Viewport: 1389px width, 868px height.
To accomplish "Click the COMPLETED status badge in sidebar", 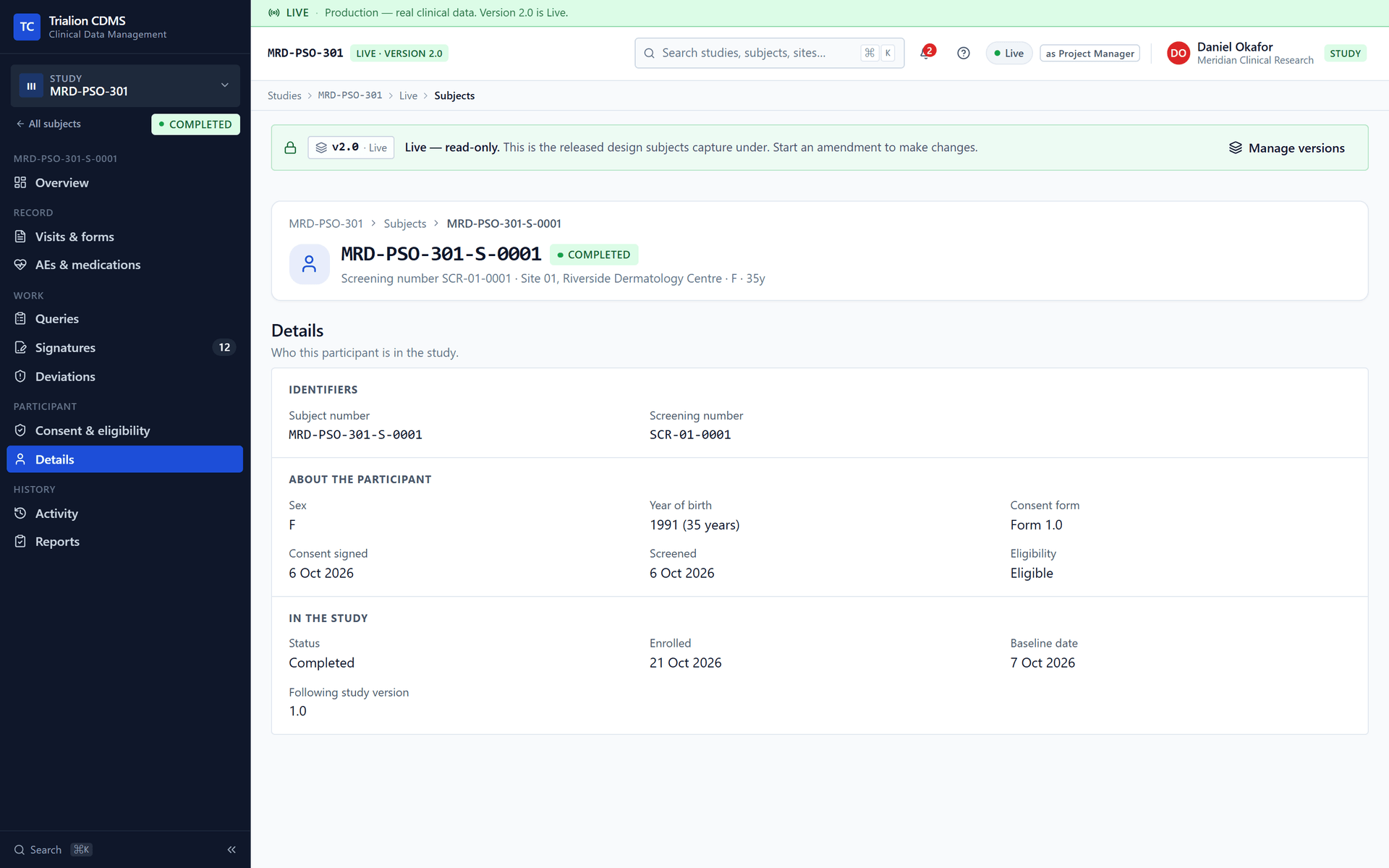I will coord(195,124).
